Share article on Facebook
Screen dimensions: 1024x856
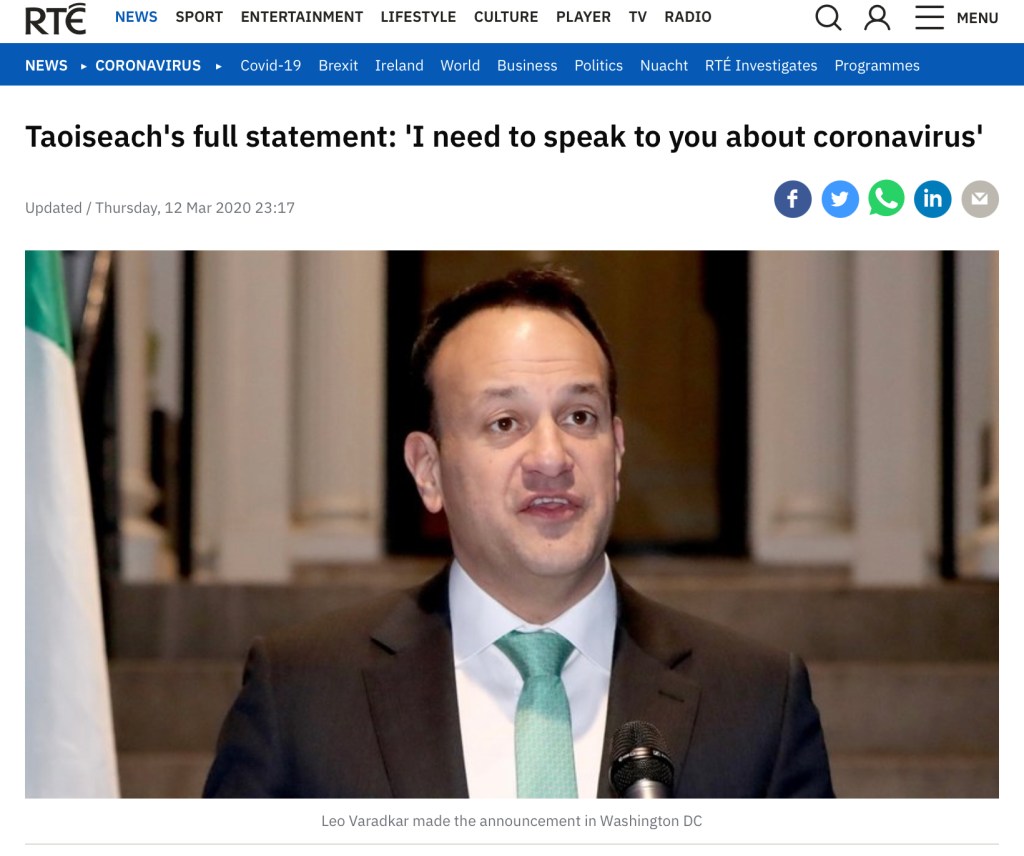793,198
